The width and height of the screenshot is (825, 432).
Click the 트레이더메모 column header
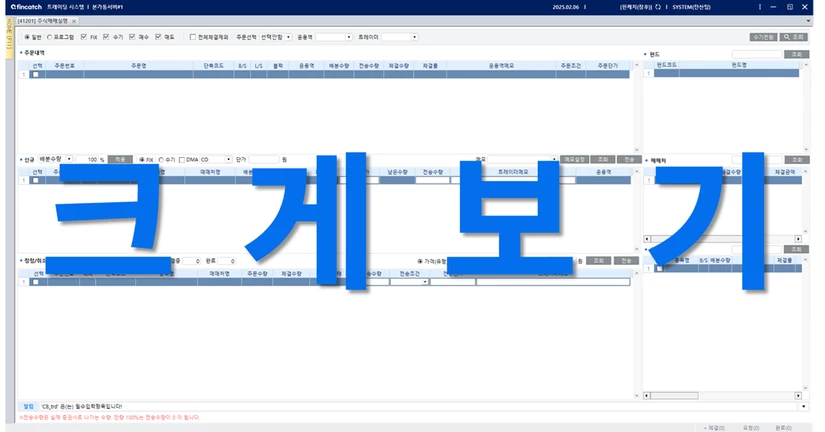(x=512, y=172)
